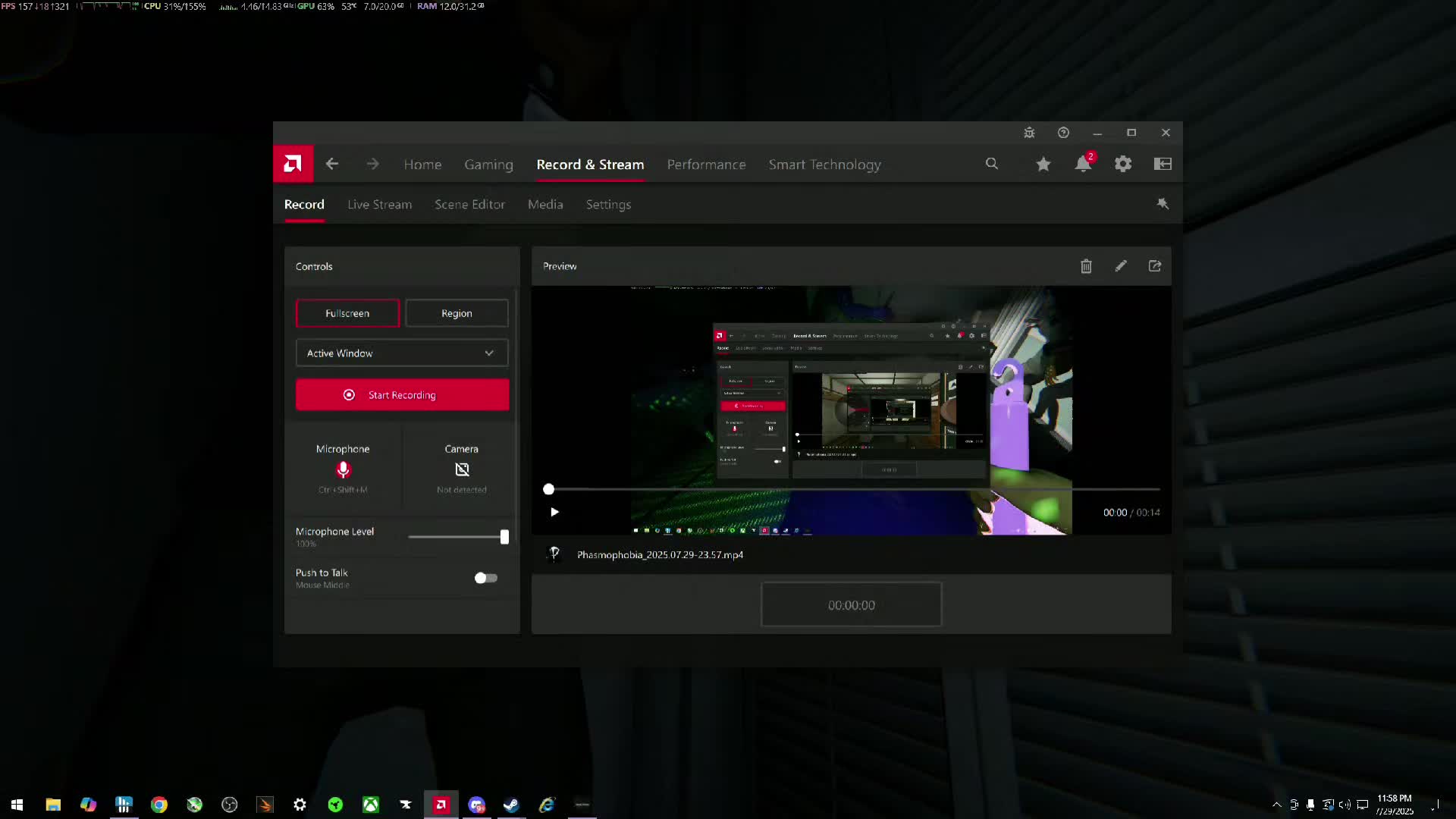Open favorites star icon
1456x819 pixels.
tap(1043, 164)
